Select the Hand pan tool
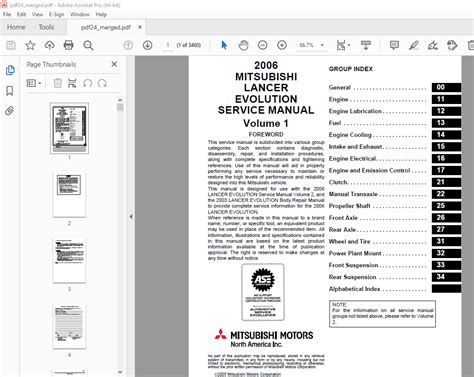Image resolution: width=474 pixels, height=377 pixels. coord(243,45)
